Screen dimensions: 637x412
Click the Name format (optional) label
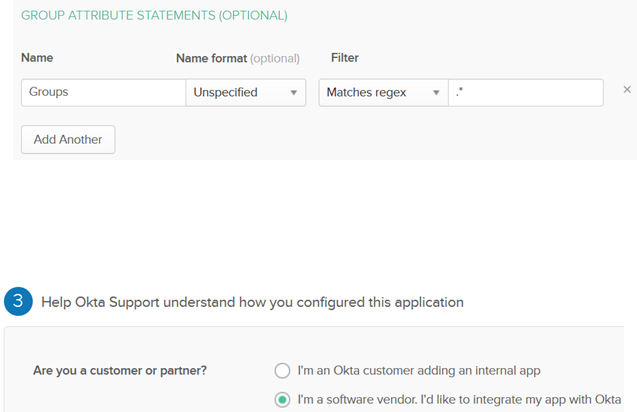(237, 58)
